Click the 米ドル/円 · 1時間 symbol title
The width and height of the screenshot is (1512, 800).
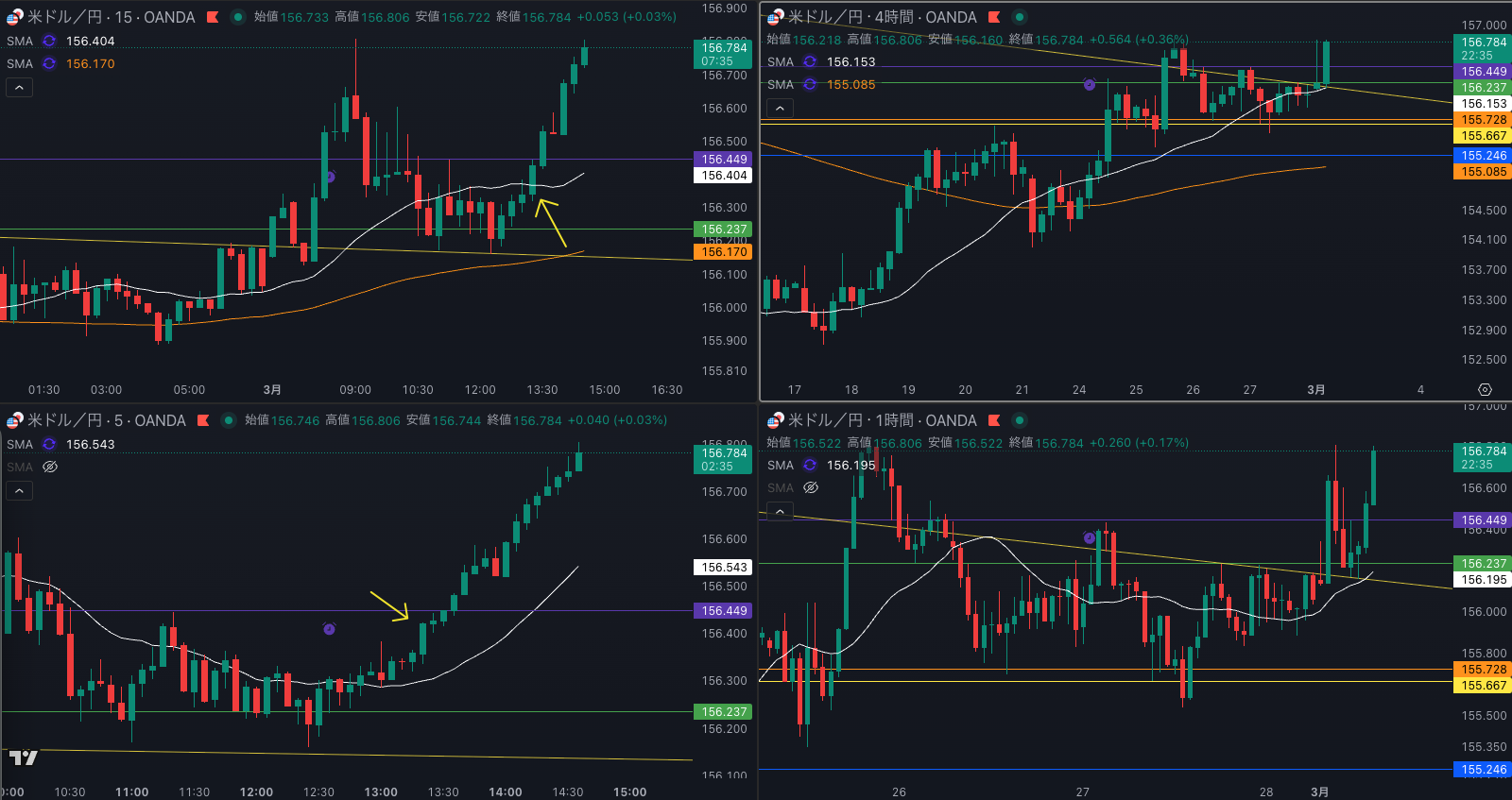point(882,420)
